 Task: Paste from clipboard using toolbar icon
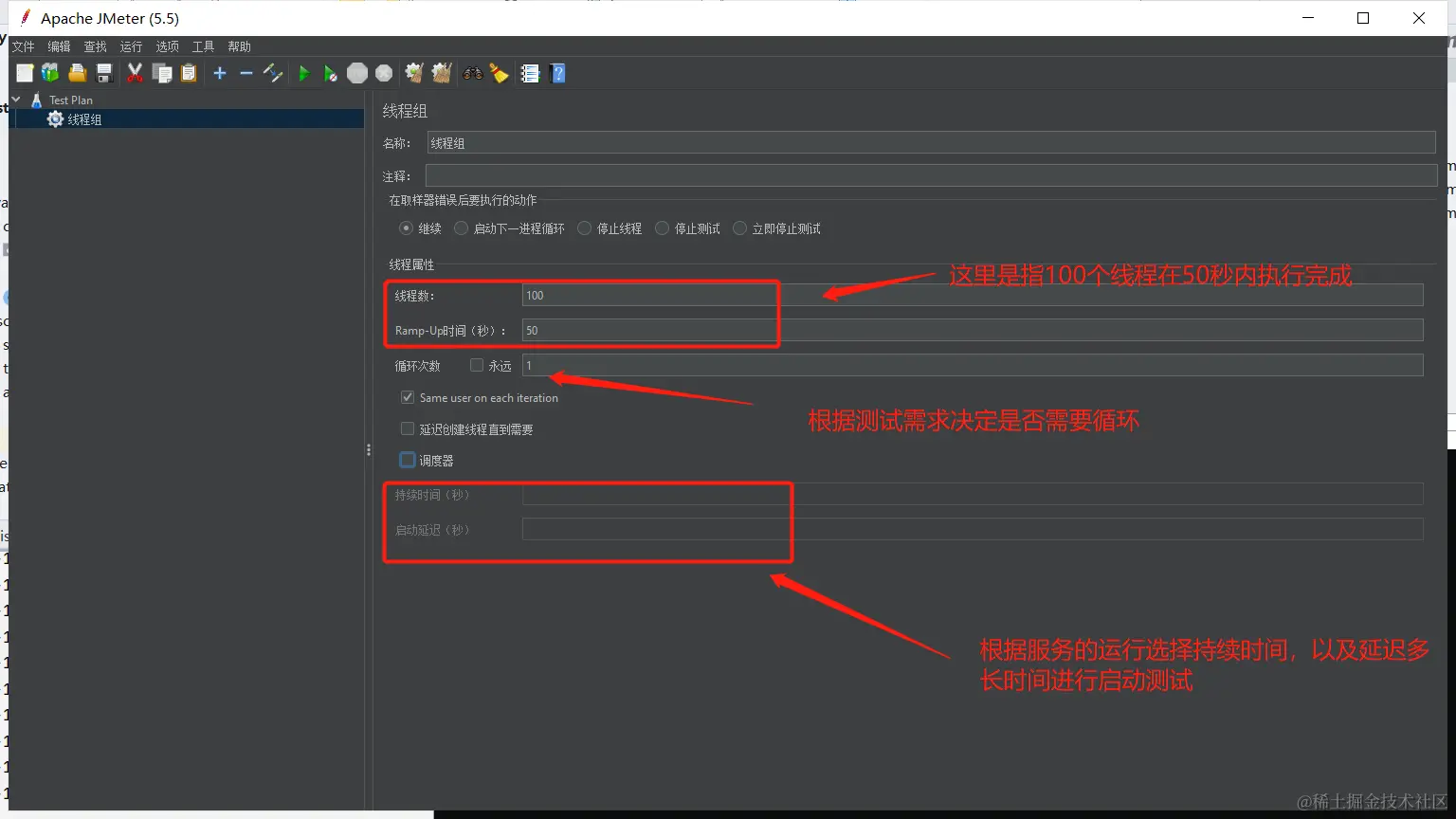coord(189,73)
